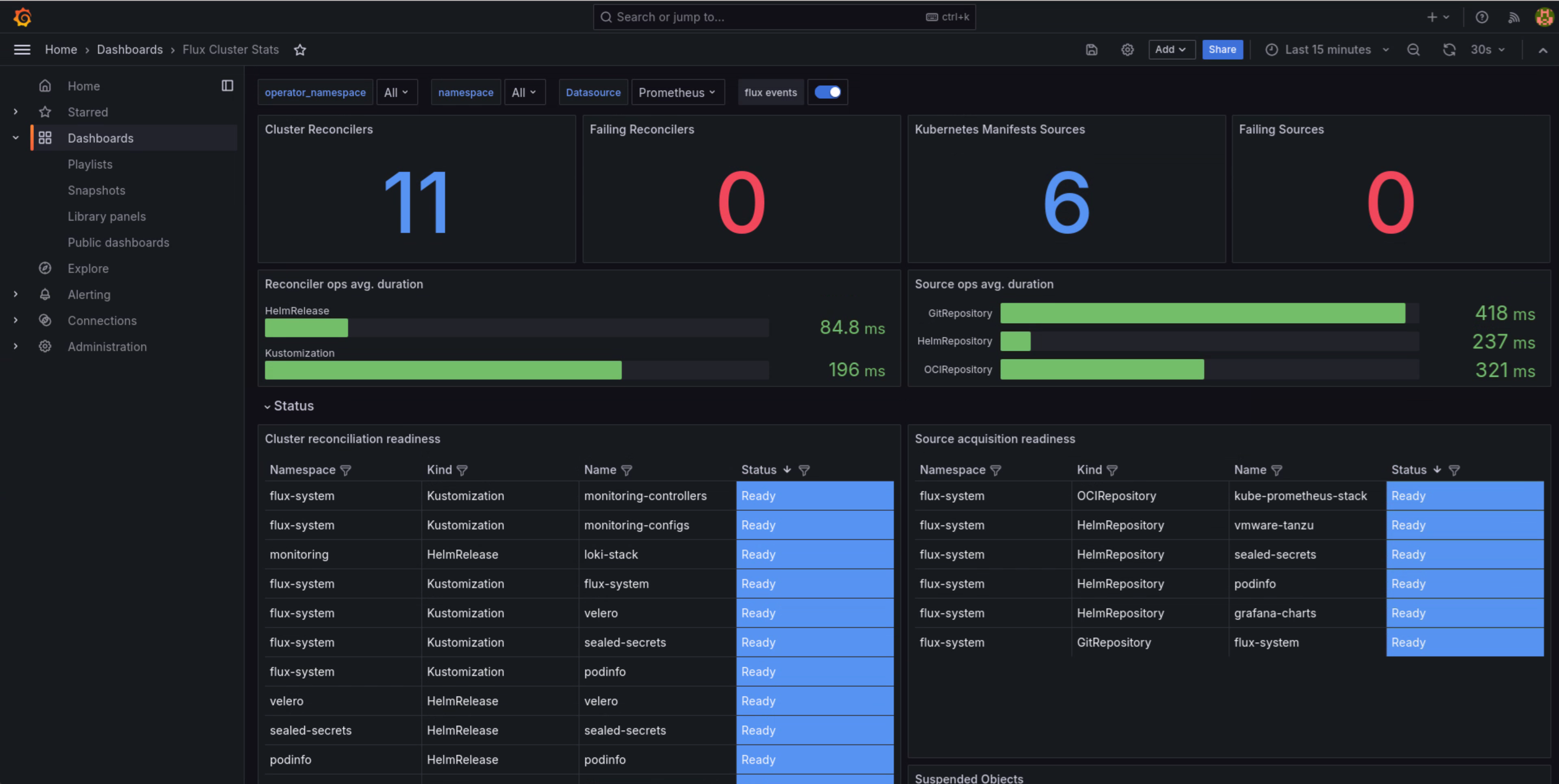Filter Status column in Source acquisition table

click(x=1454, y=470)
